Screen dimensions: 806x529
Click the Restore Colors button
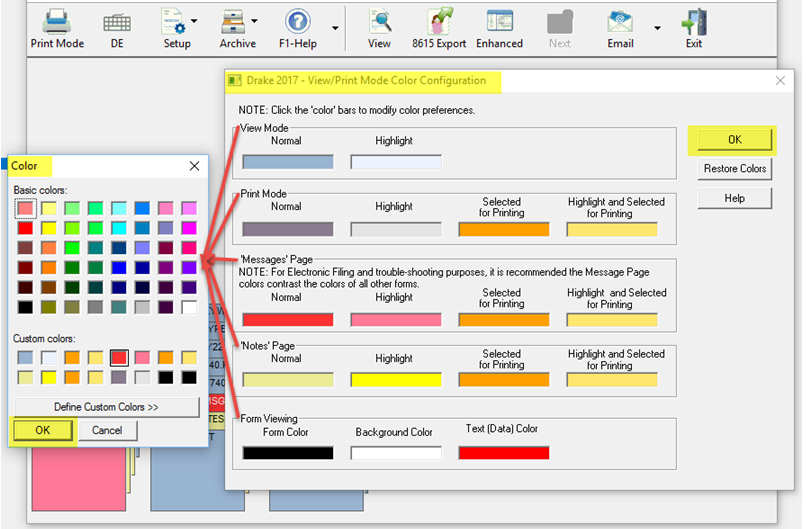coord(734,169)
